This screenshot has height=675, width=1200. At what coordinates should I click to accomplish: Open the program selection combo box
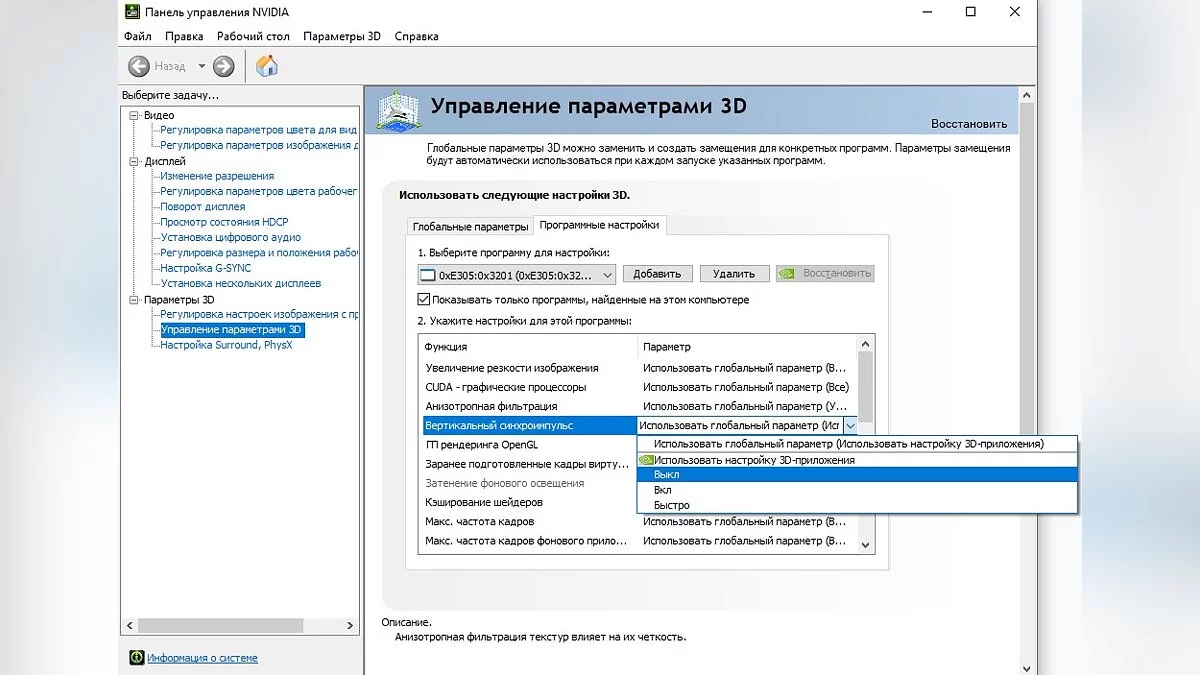coord(516,274)
